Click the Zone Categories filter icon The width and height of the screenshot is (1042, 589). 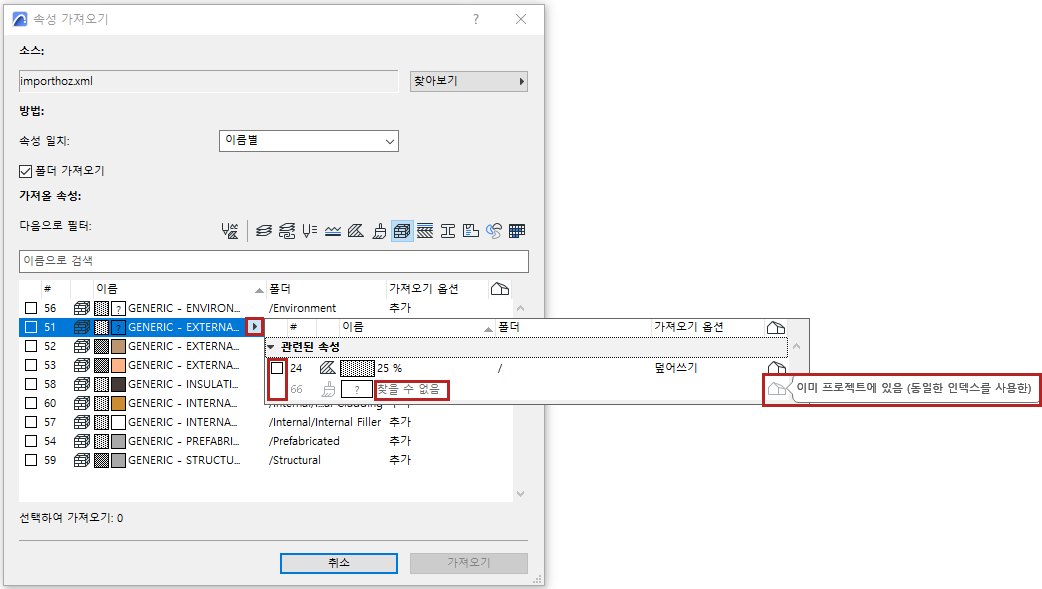click(x=469, y=231)
